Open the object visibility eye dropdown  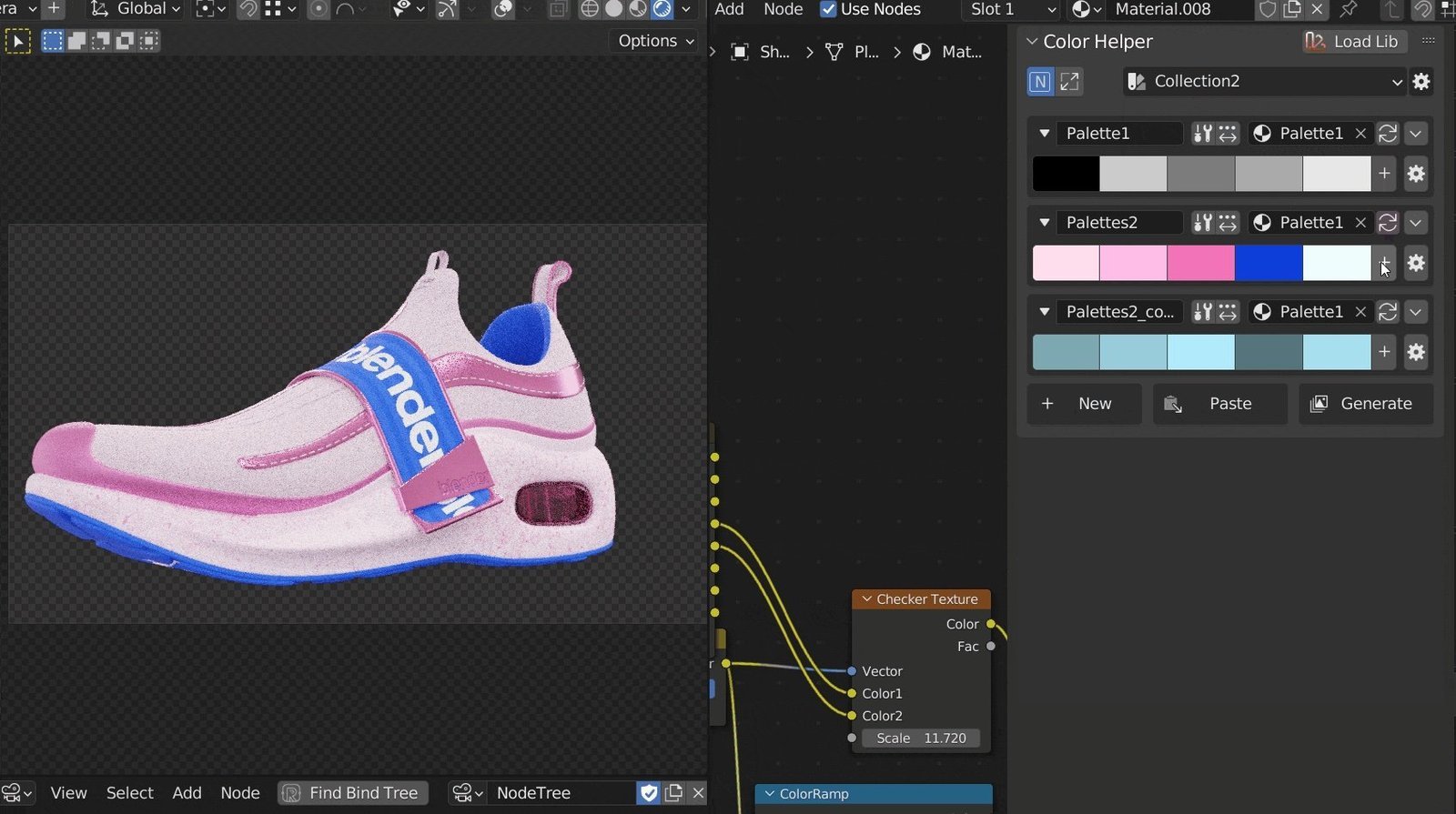tap(407, 9)
